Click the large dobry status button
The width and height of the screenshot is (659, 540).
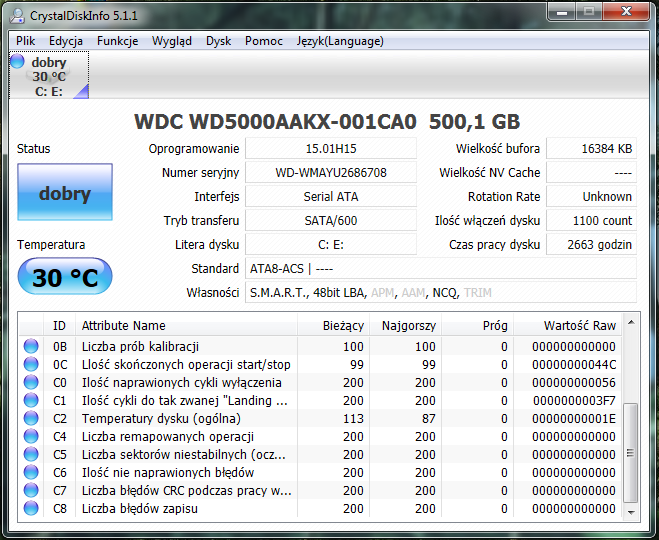[65, 192]
